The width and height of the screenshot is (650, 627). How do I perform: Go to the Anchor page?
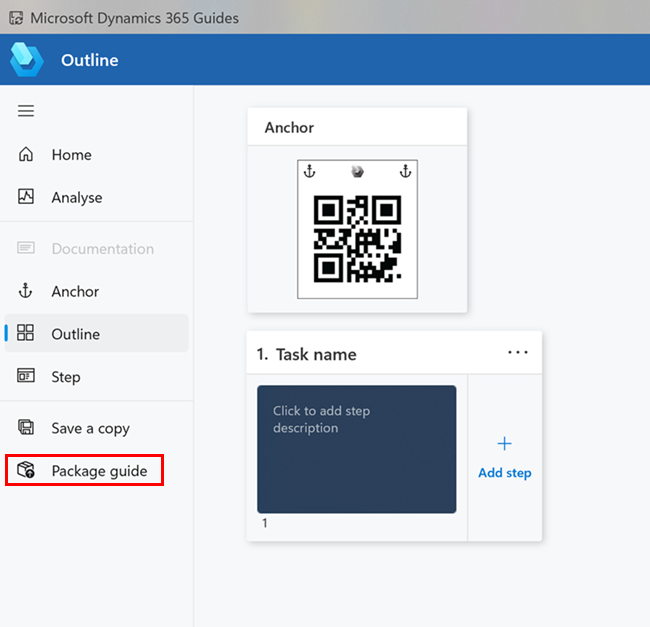tap(96, 291)
